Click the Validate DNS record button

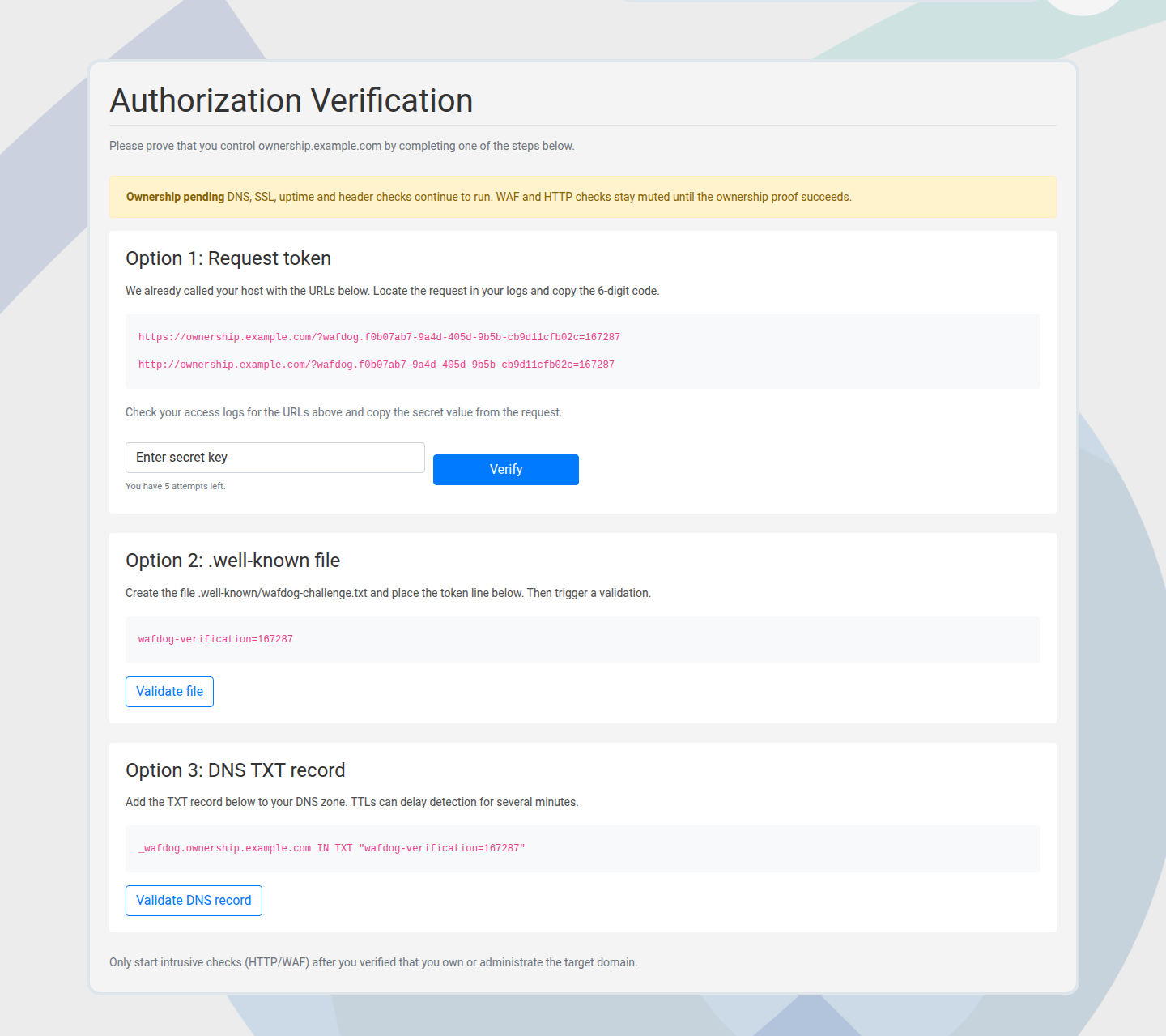194,900
